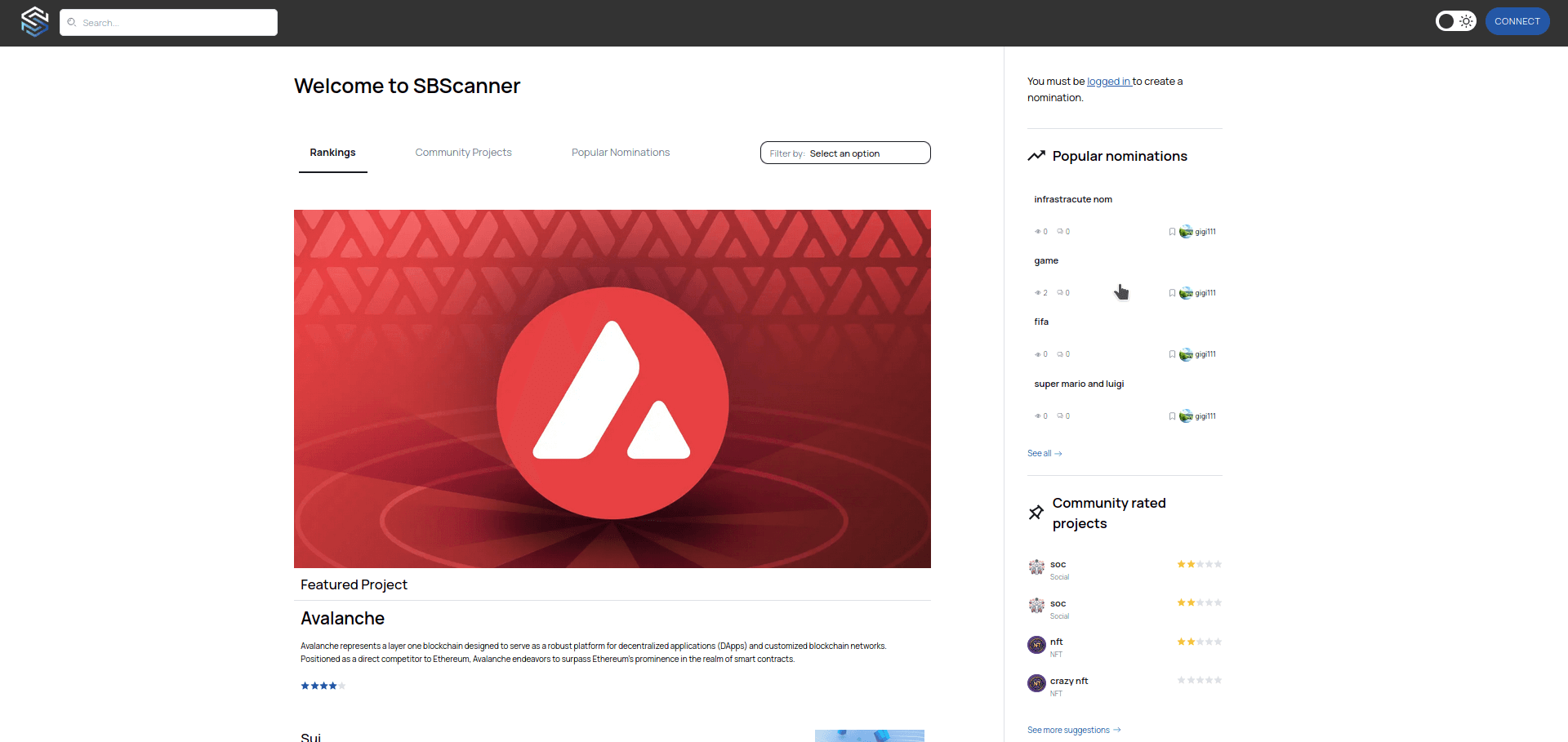Click comments icon of super mario and luigi

point(1060,416)
